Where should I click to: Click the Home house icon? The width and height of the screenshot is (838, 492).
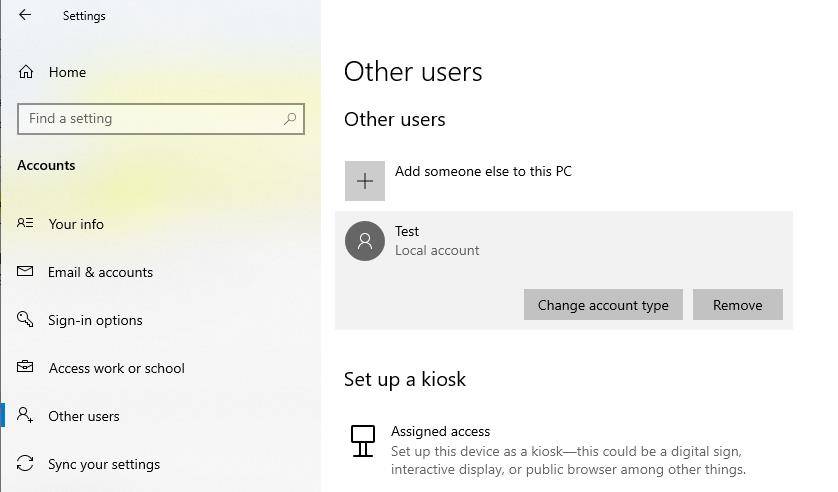pyautogui.click(x=26, y=72)
